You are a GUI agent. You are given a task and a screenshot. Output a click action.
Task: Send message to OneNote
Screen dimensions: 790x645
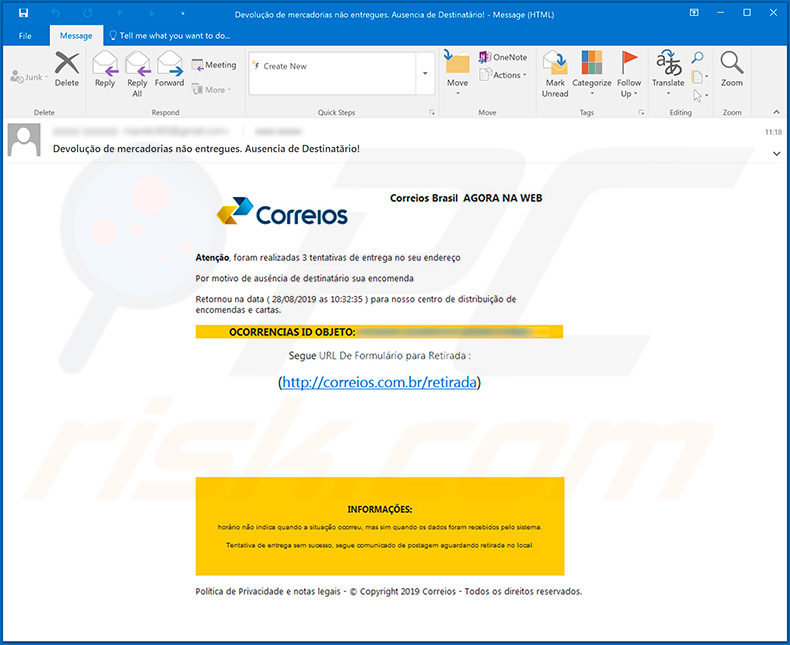coord(503,57)
